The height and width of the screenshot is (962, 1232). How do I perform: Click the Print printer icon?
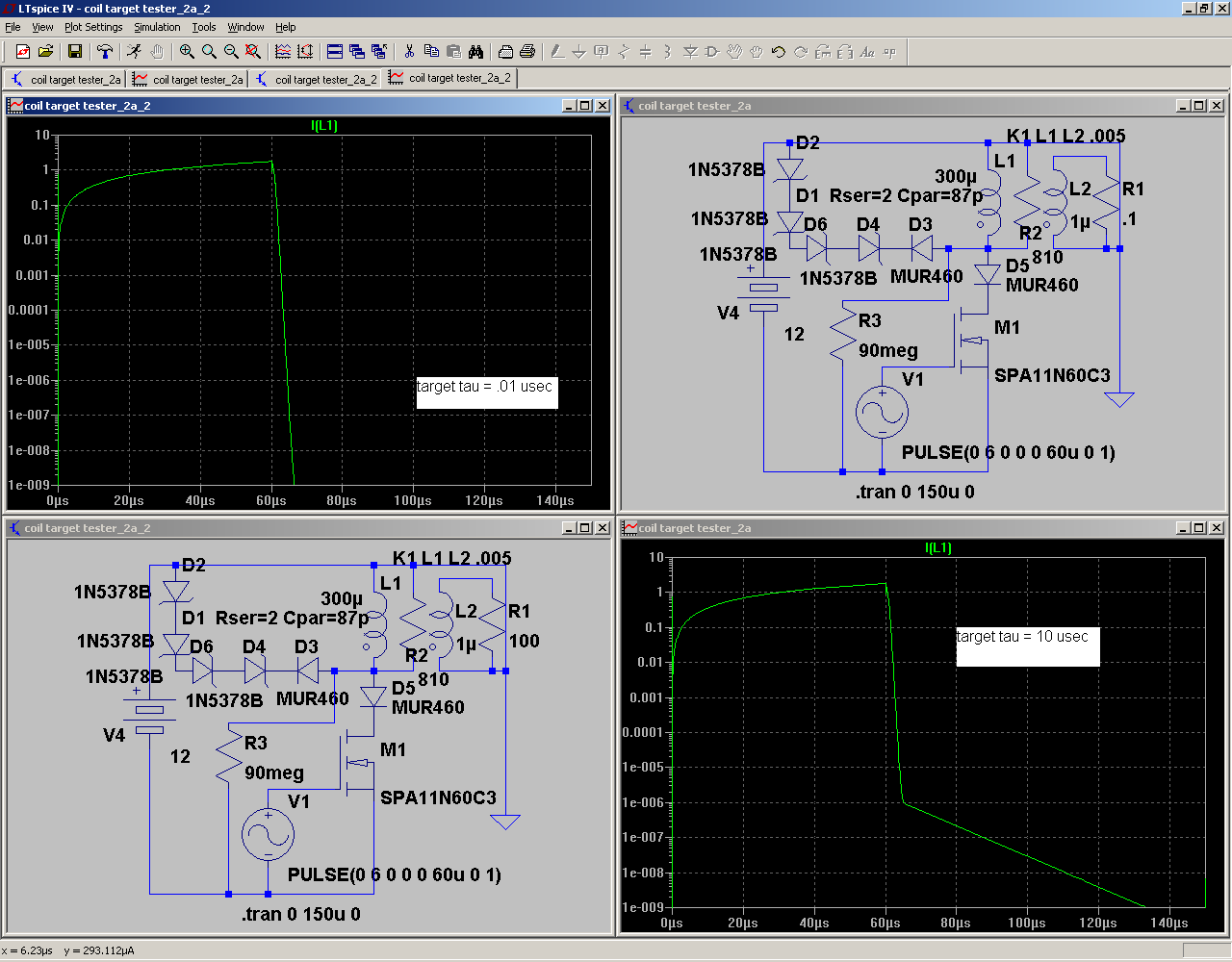(x=527, y=52)
